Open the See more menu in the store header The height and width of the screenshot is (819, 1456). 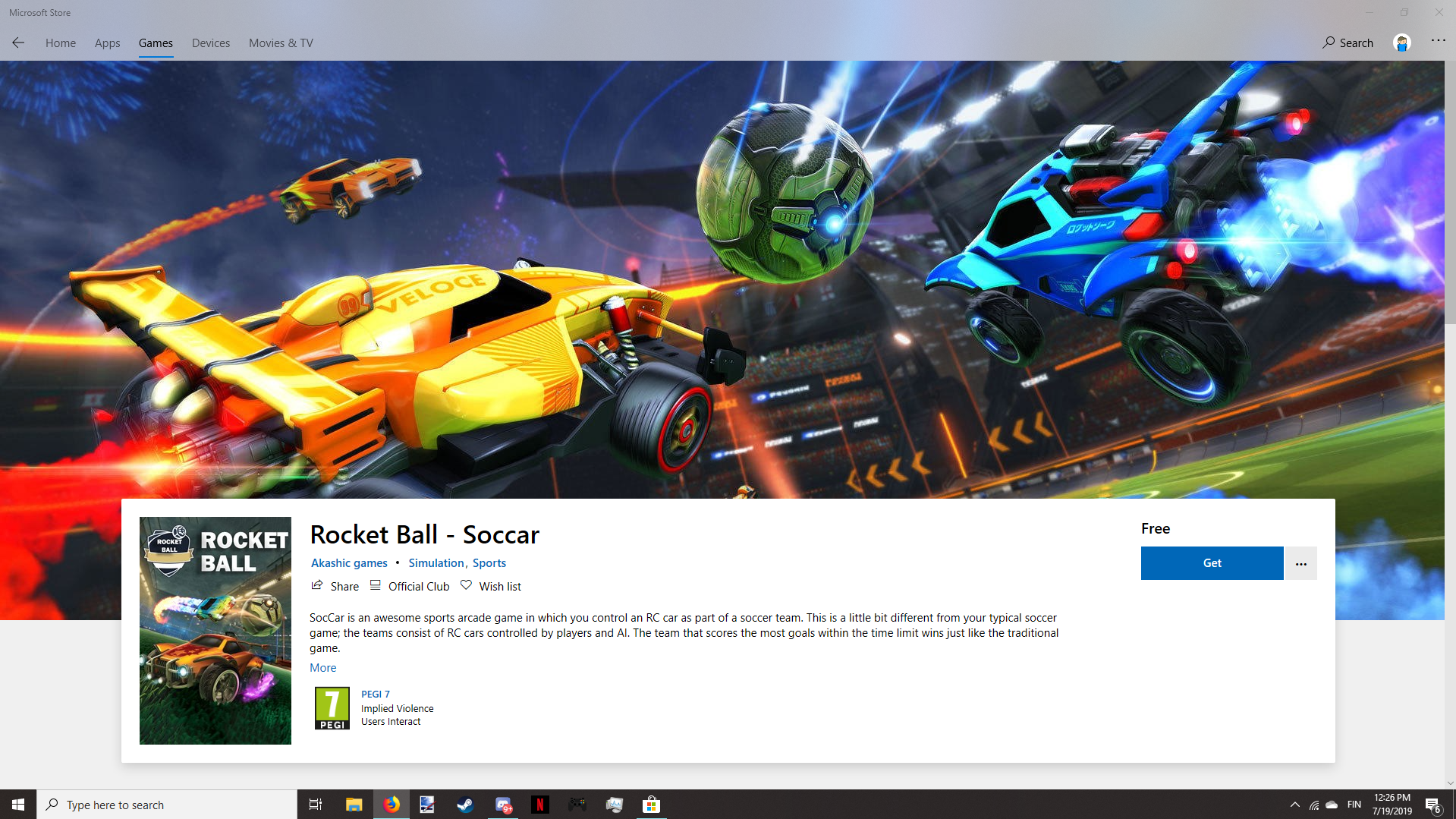pyautogui.click(x=1438, y=41)
